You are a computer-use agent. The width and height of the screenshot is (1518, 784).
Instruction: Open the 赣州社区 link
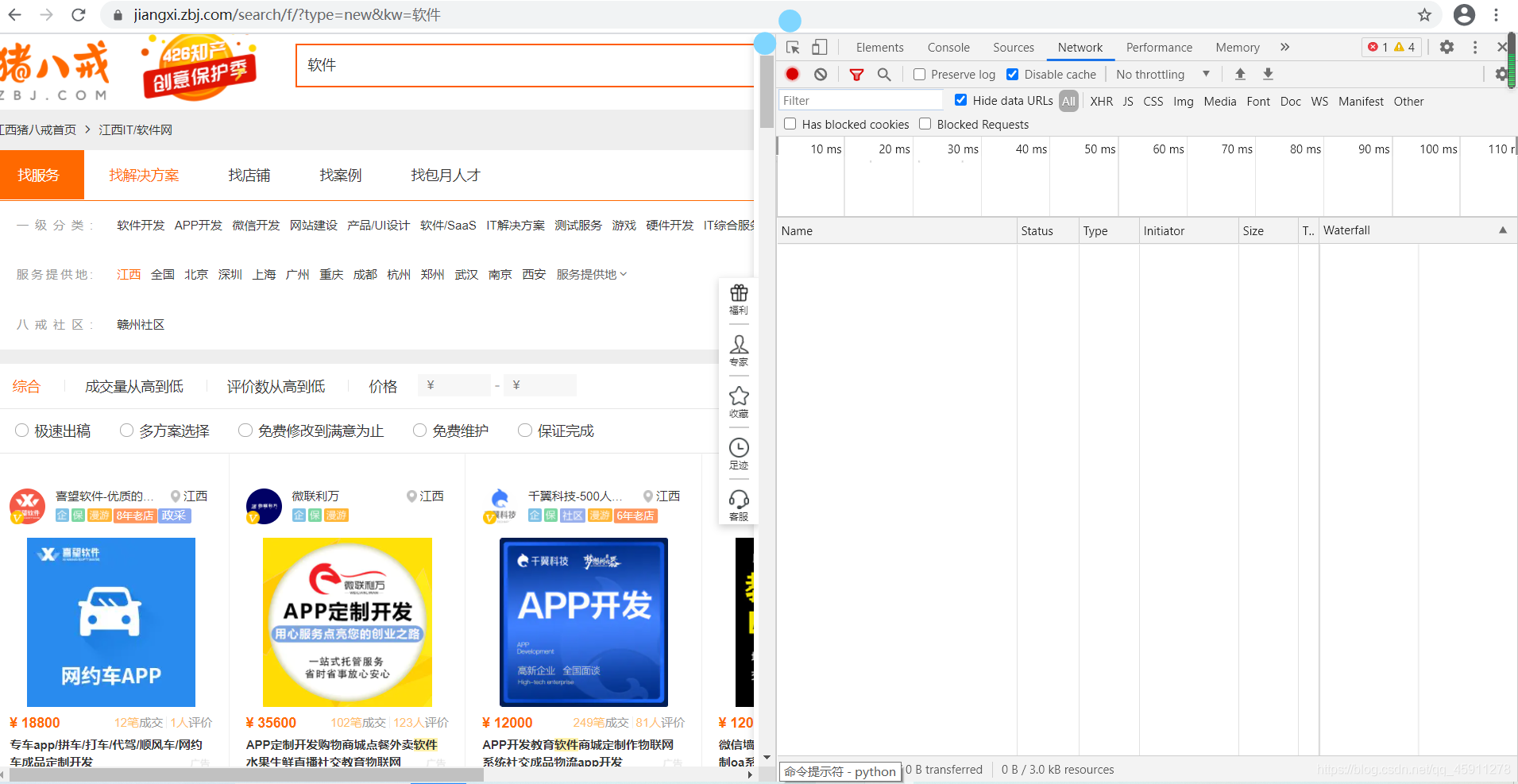[x=141, y=324]
